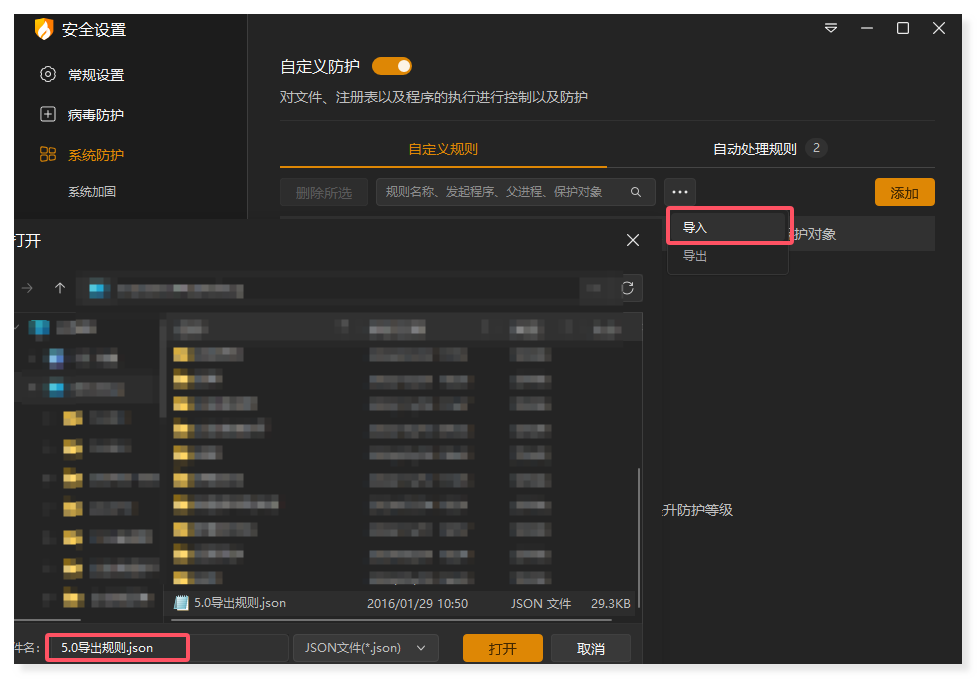Switch to 自定义规则 tab

(443, 149)
